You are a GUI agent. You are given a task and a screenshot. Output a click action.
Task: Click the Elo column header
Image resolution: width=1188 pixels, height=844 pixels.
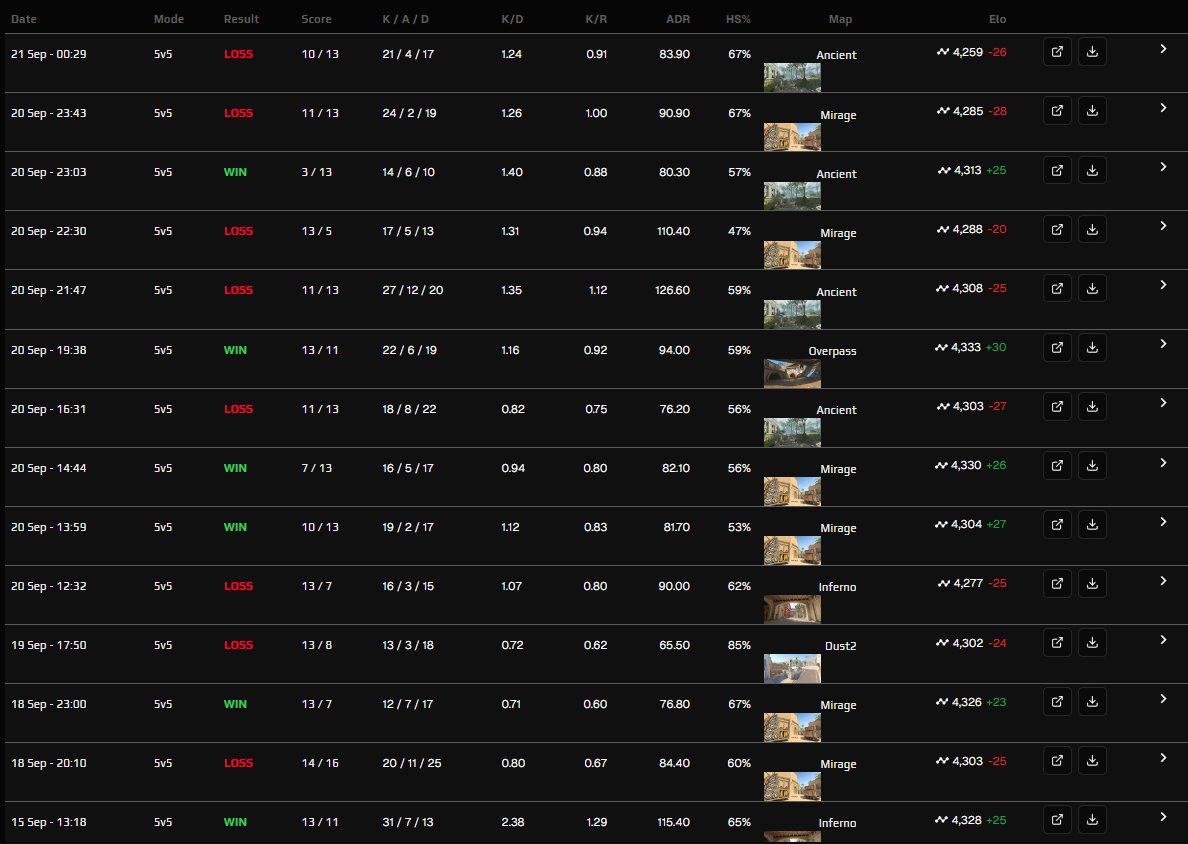(x=997, y=19)
